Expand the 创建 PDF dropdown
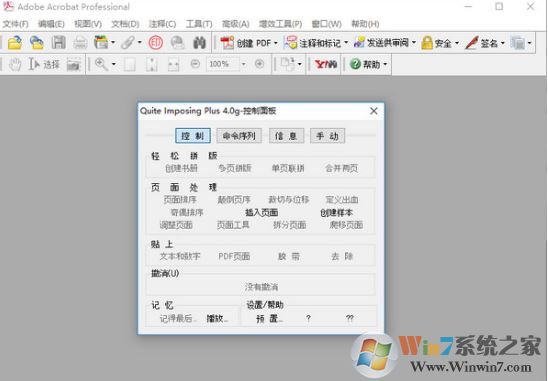This screenshot has height=381, width=548. click(x=276, y=43)
